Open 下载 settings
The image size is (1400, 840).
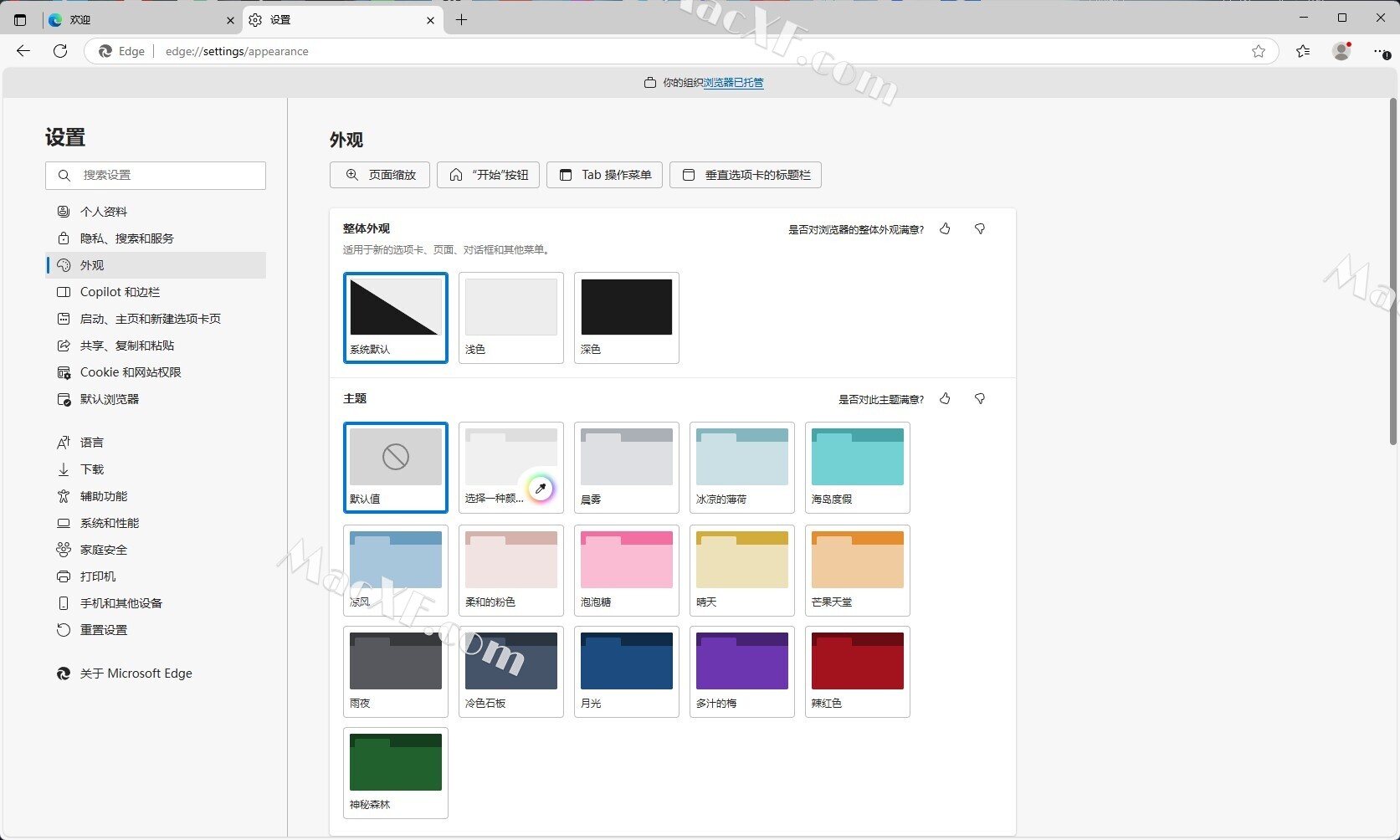click(x=156, y=469)
